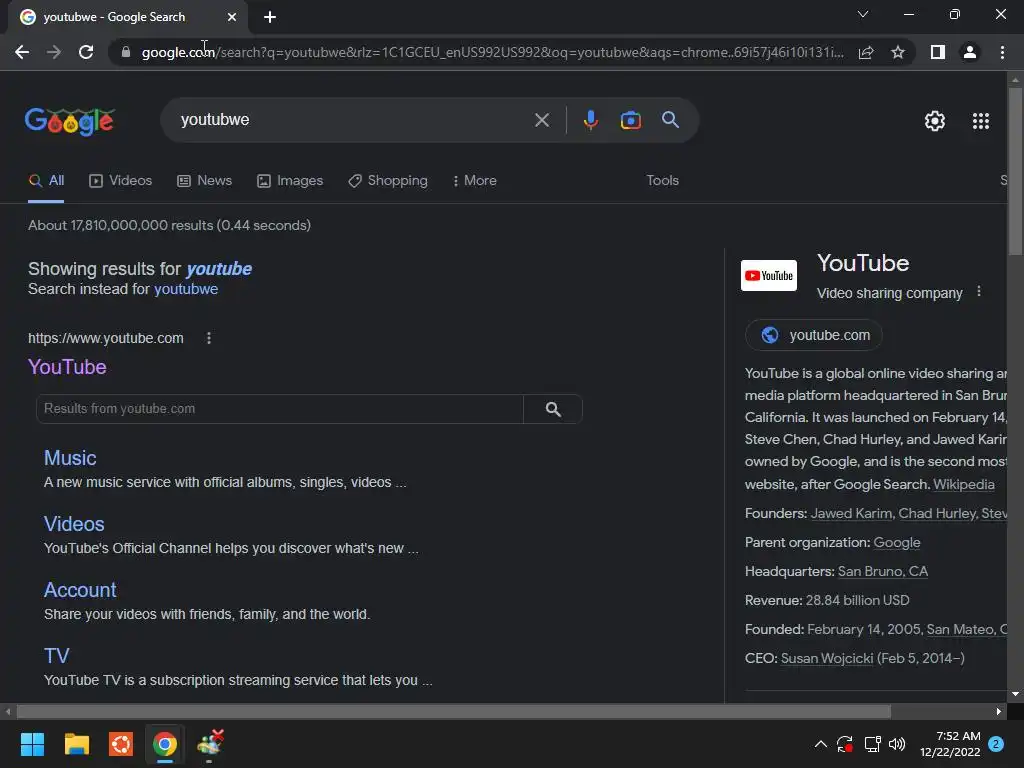1024x768 pixels.
Task: Open Chrome's three-dot menu
Action: coord(1002,52)
